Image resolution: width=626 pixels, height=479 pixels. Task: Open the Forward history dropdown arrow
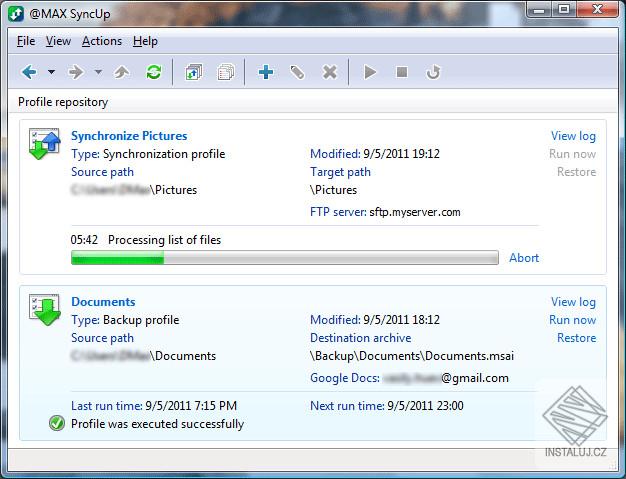(x=98, y=72)
